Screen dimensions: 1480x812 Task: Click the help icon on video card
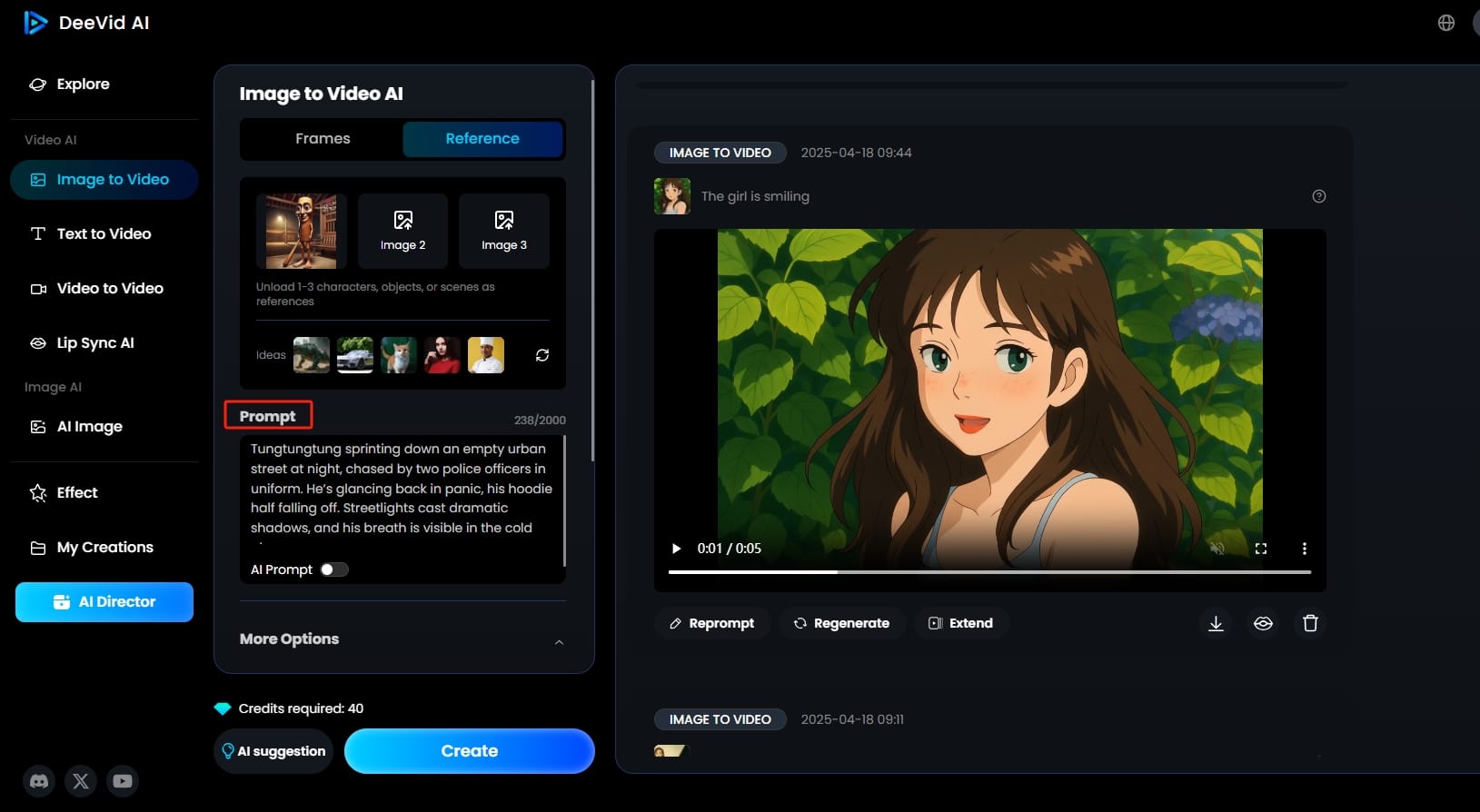1319,196
